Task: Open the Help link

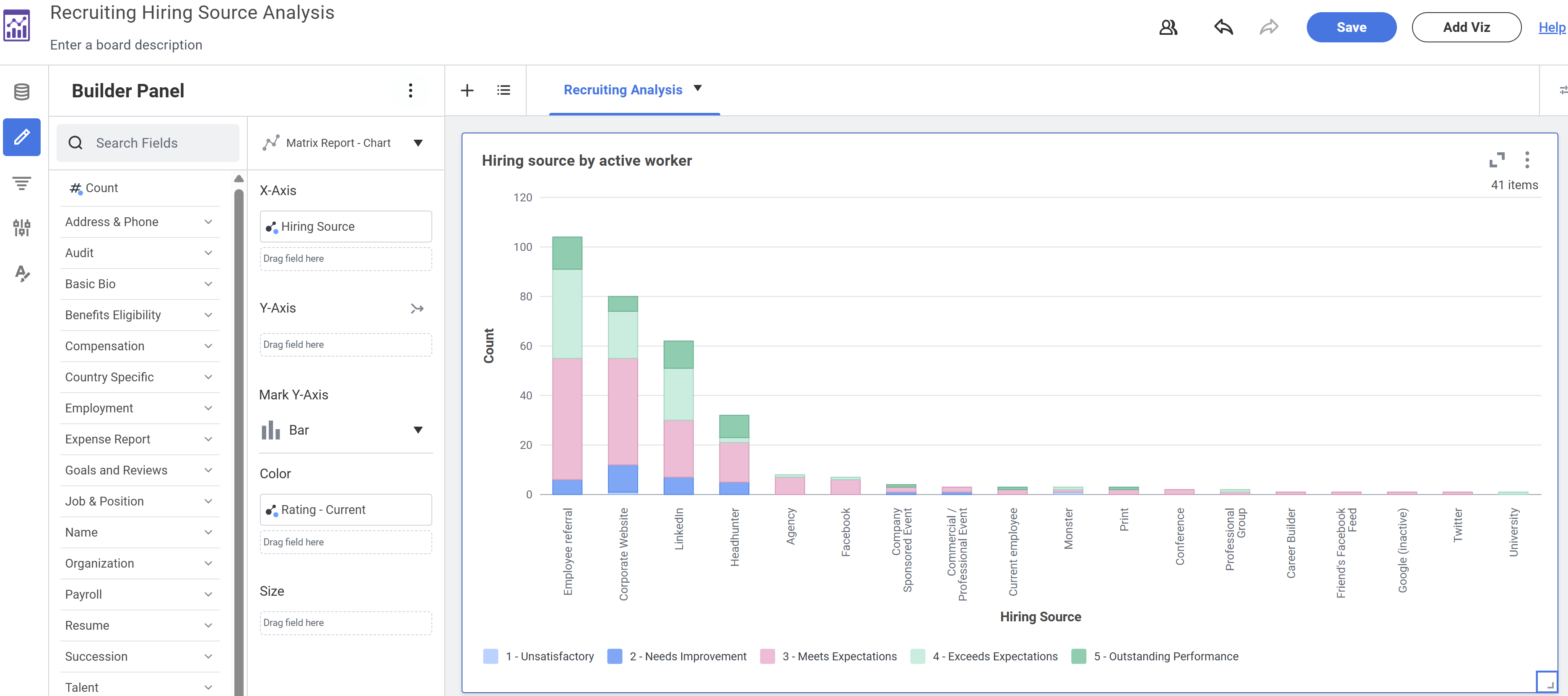Action: pyautogui.click(x=1552, y=27)
